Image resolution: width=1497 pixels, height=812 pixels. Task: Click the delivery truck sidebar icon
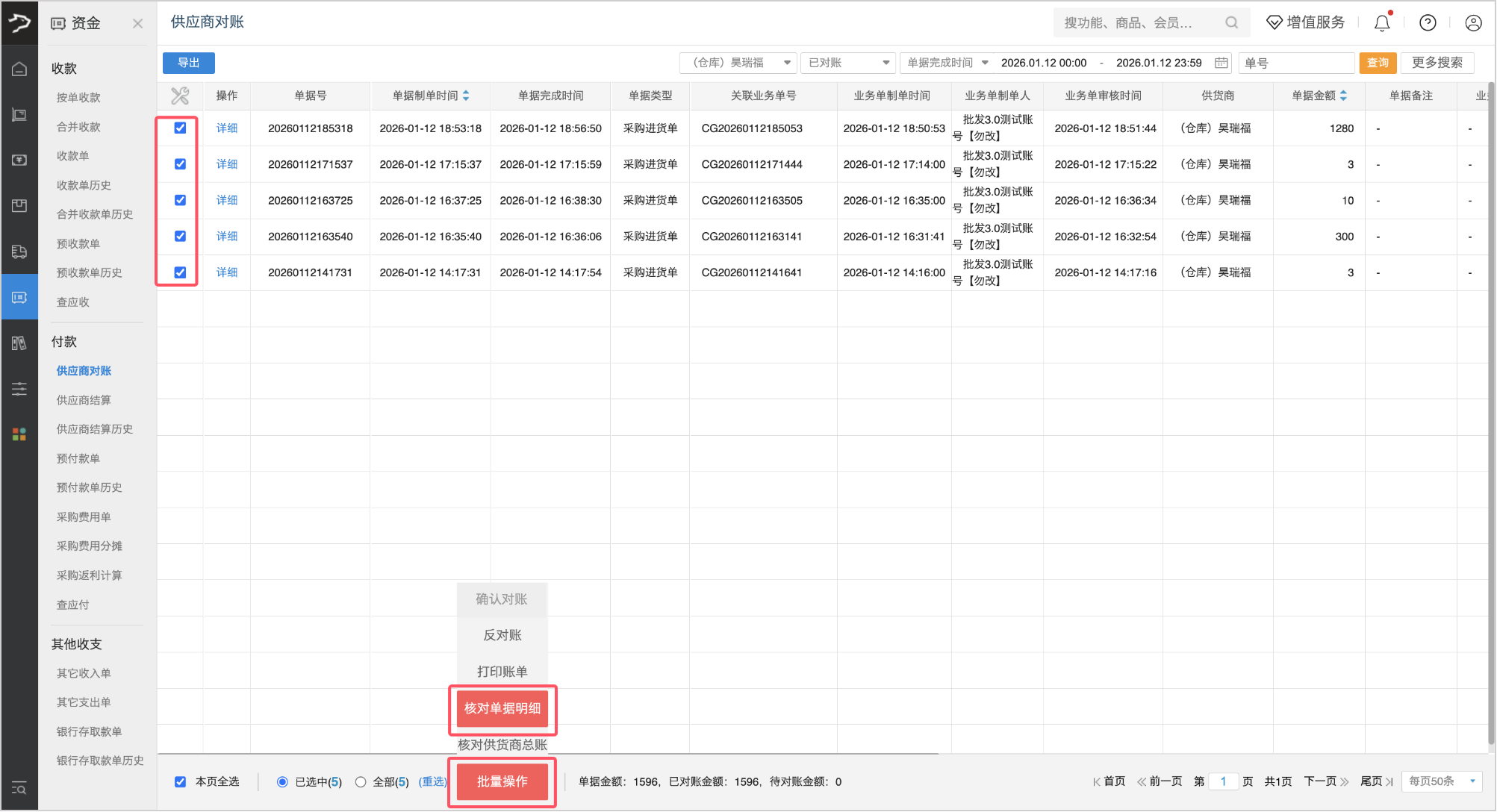pyautogui.click(x=19, y=252)
